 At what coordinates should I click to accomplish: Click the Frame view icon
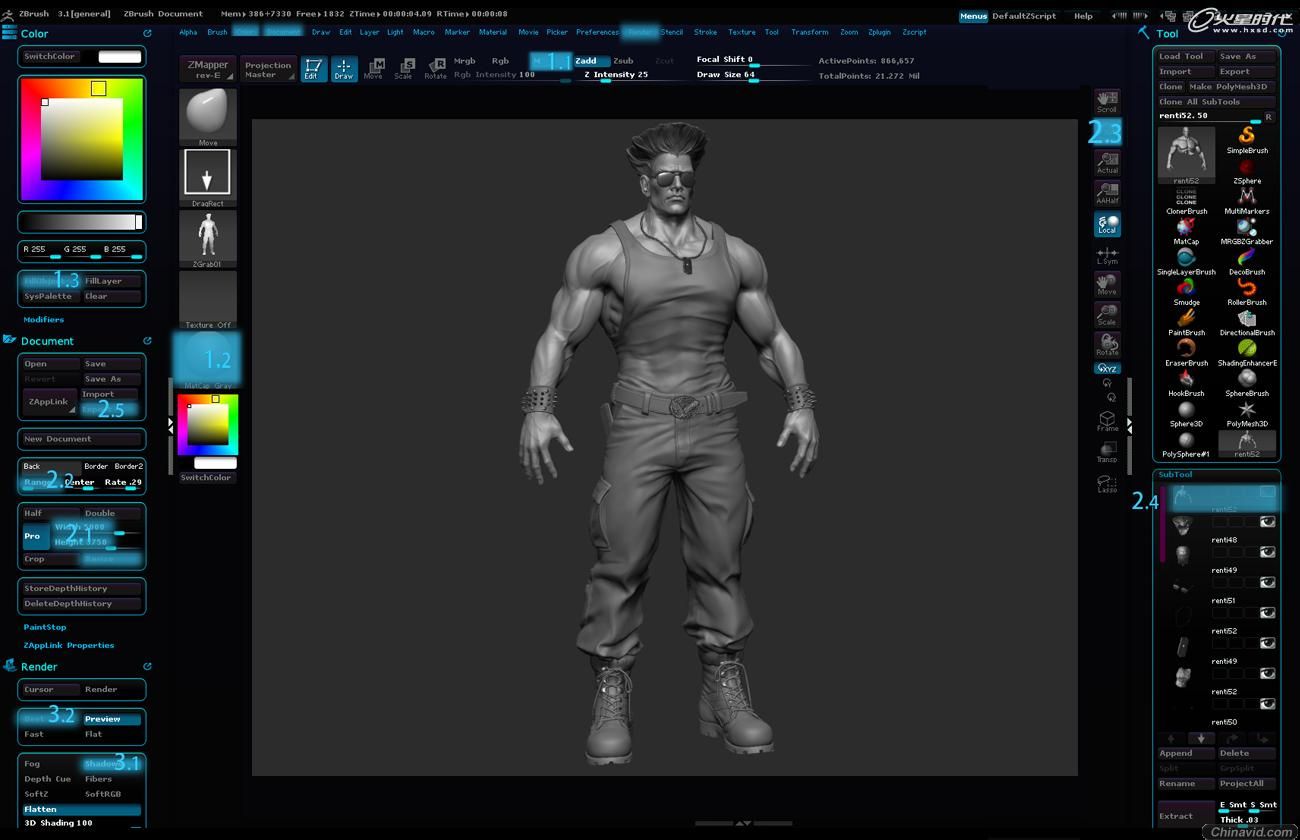coord(1107,421)
